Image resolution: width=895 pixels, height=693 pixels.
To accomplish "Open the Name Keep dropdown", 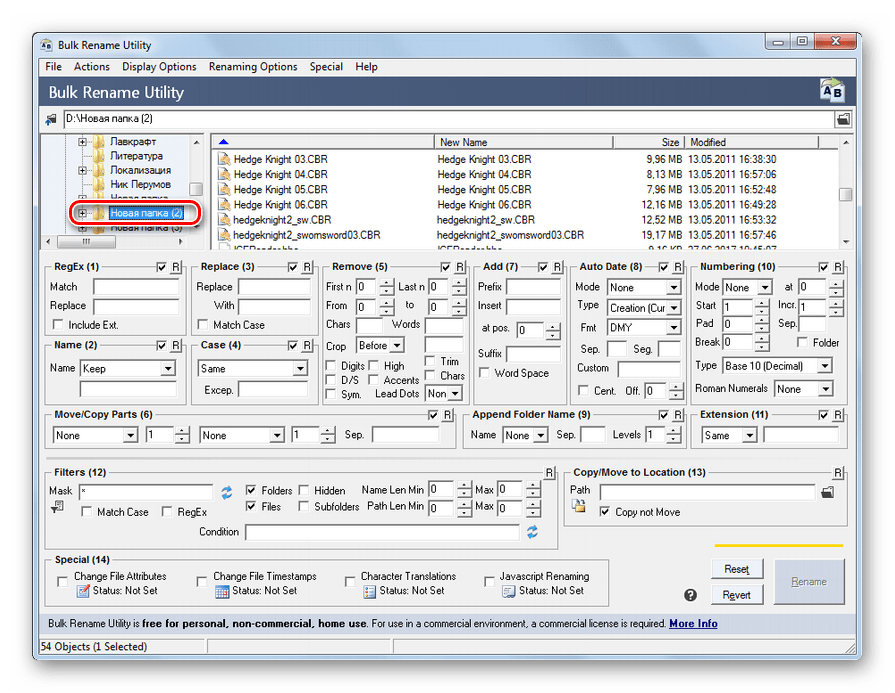I will point(167,369).
